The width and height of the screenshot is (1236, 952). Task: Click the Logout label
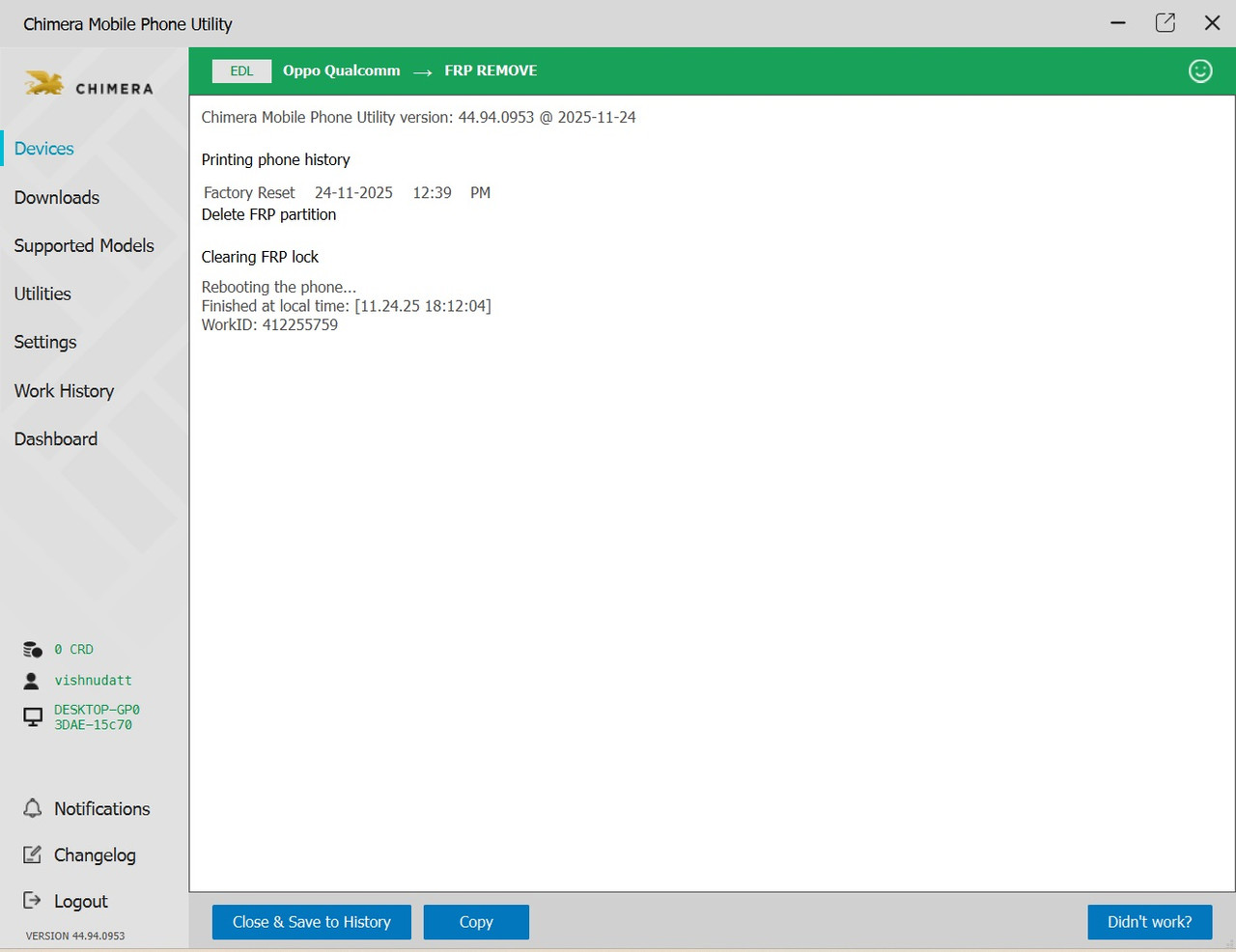(x=81, y=902)
